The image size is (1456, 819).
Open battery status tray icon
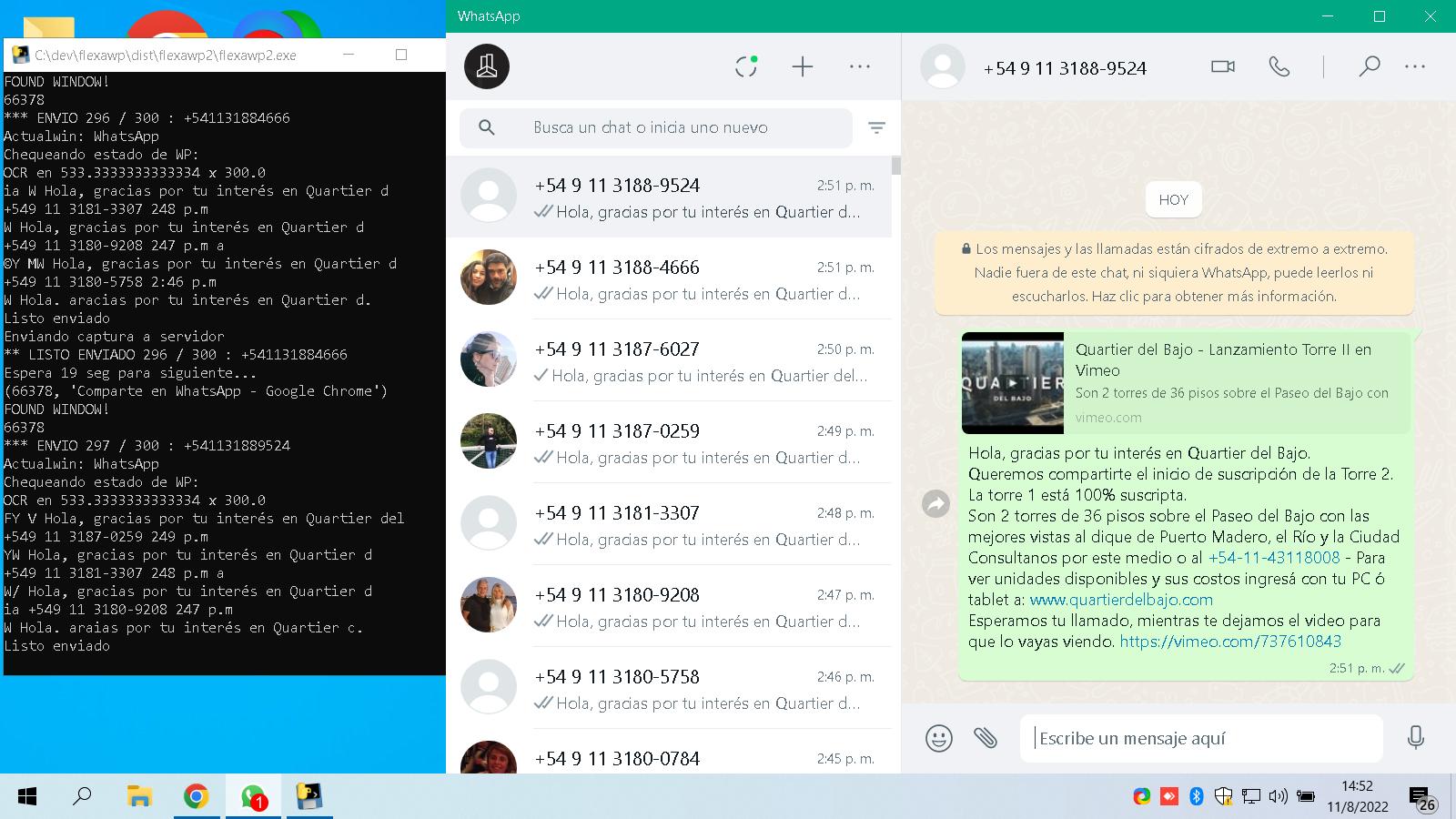click(1306, 797)
